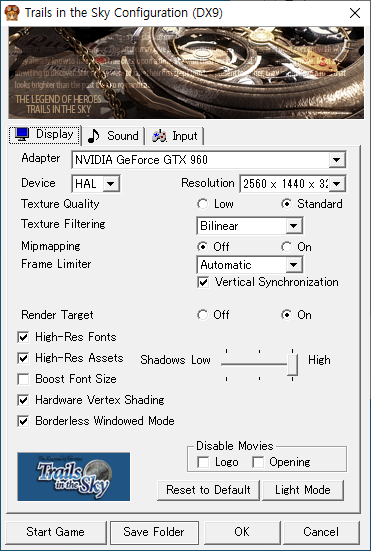The image size is (371, 551).
Task: Toggle Borderless Windowed Mode checkbox
Action: coord(23,421)
